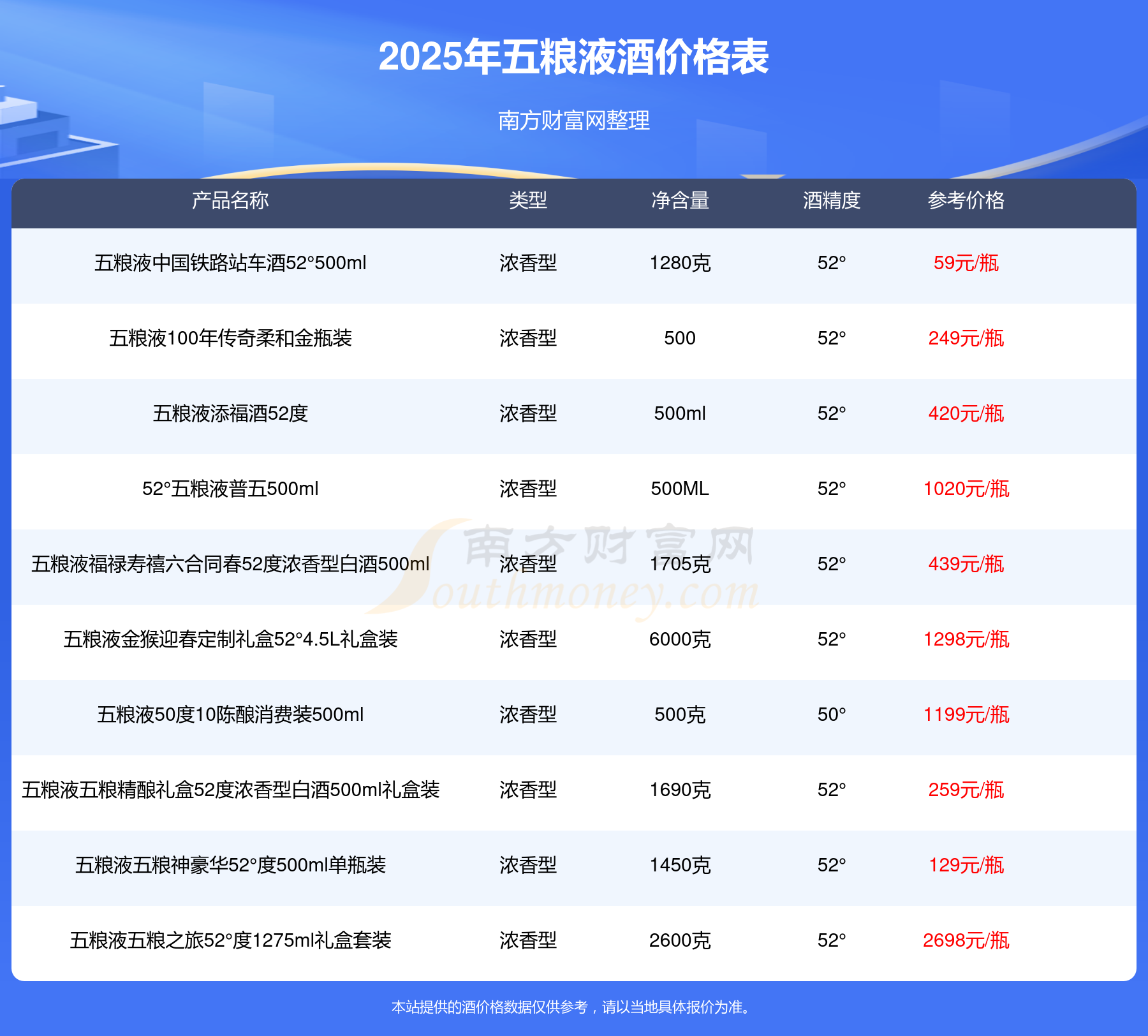
Task: Select the subtitle "南方财富网整理"
Action: coord(574,121)
